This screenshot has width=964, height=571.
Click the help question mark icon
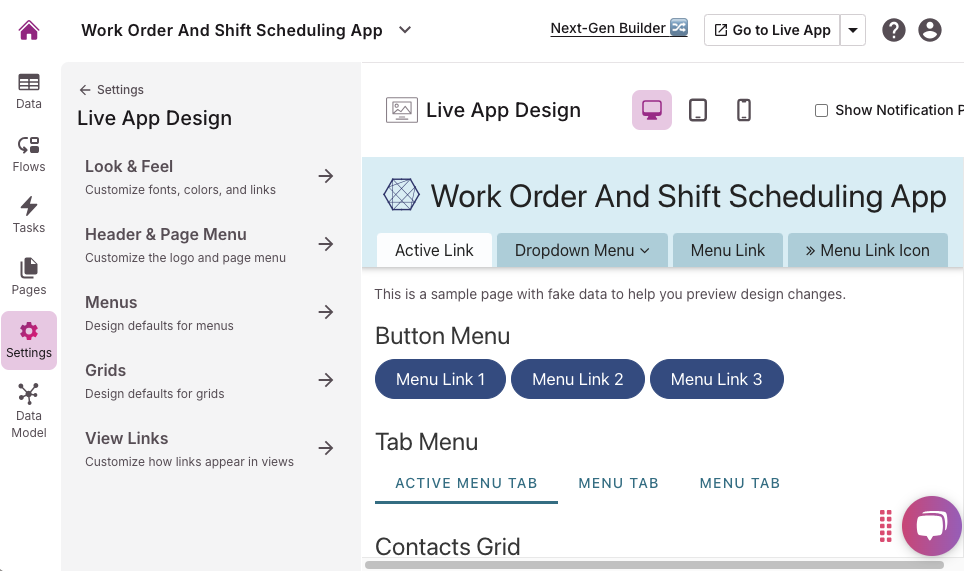tap(894, 30)
